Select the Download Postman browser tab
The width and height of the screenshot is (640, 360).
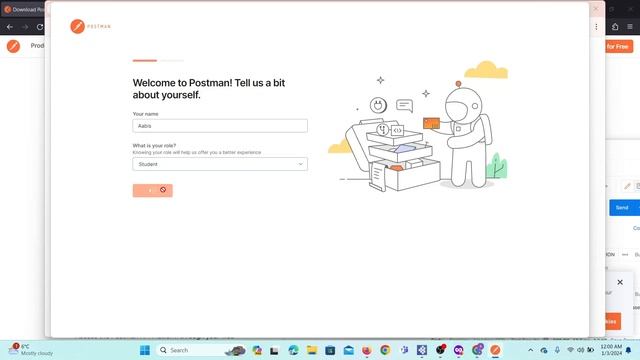[x=24, y=9]
